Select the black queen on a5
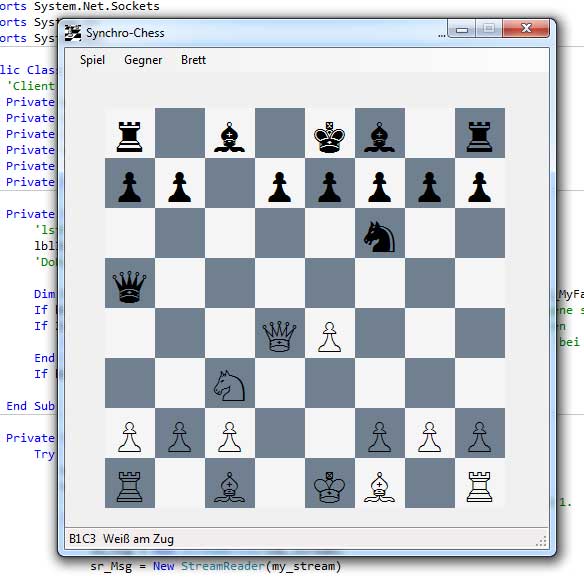 130,286
